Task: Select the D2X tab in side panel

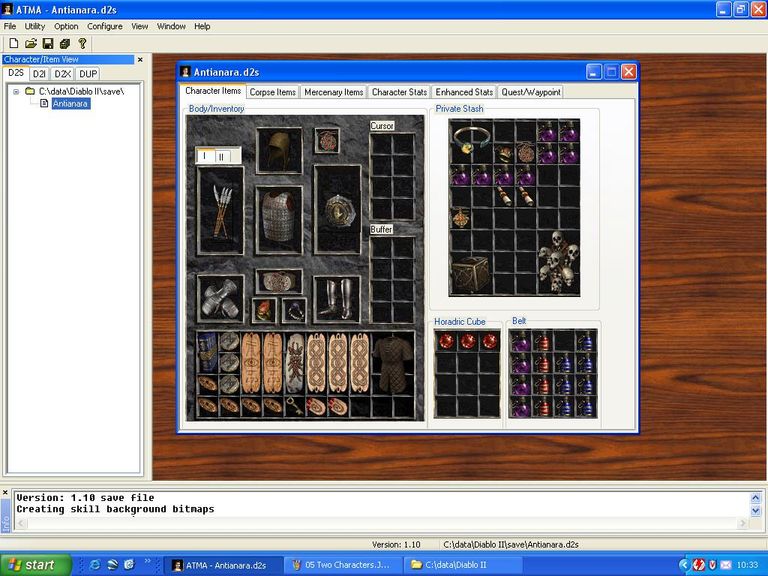Action: point(63,74)
